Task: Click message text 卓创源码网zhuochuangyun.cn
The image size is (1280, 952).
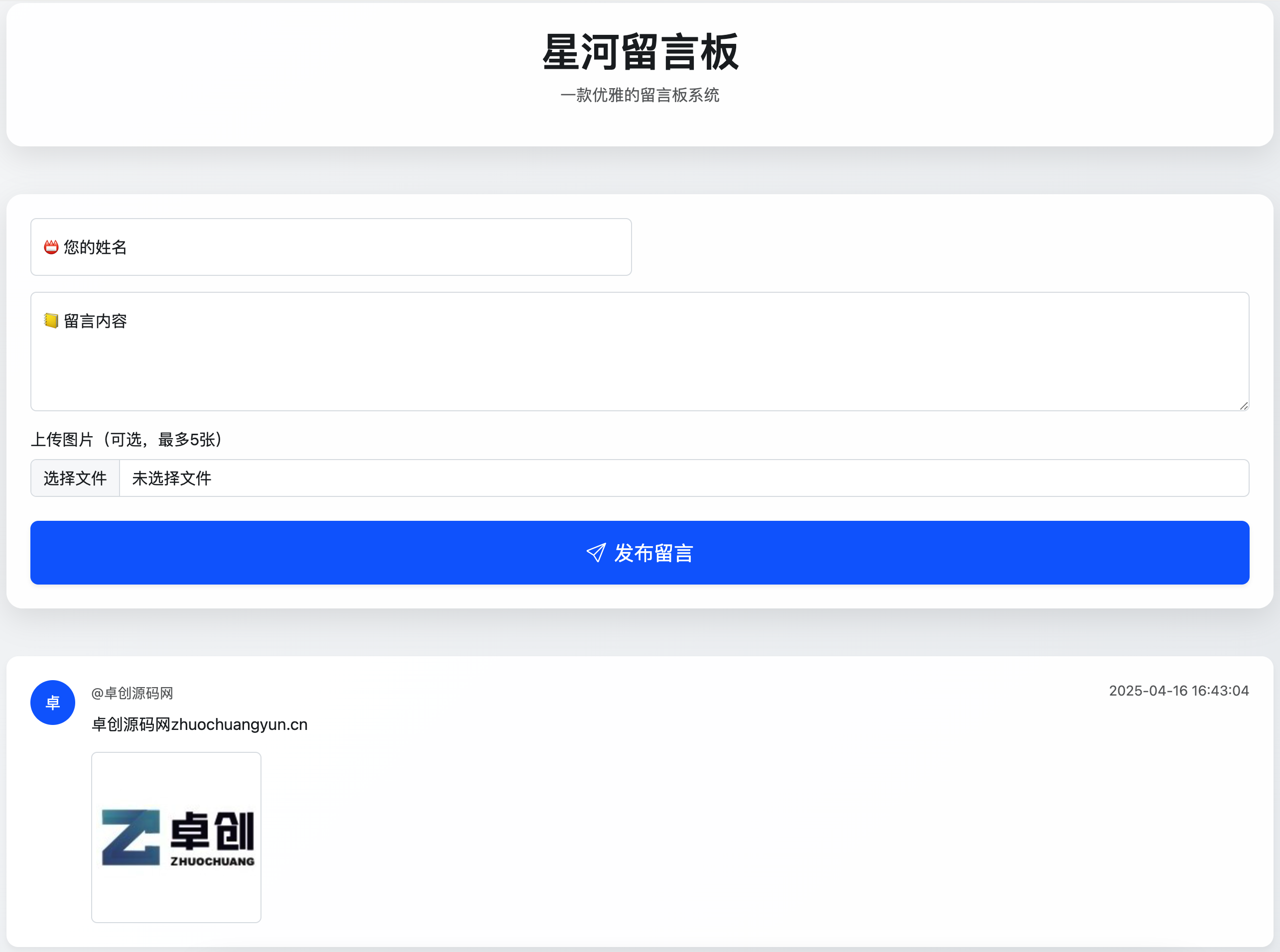Action: pyautogui.click(x=199, y=724)
